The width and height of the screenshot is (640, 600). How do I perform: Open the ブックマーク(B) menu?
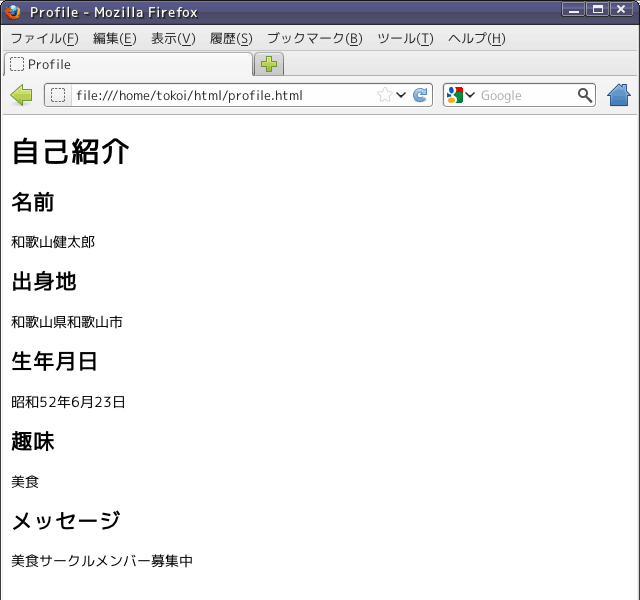point(315,38)
